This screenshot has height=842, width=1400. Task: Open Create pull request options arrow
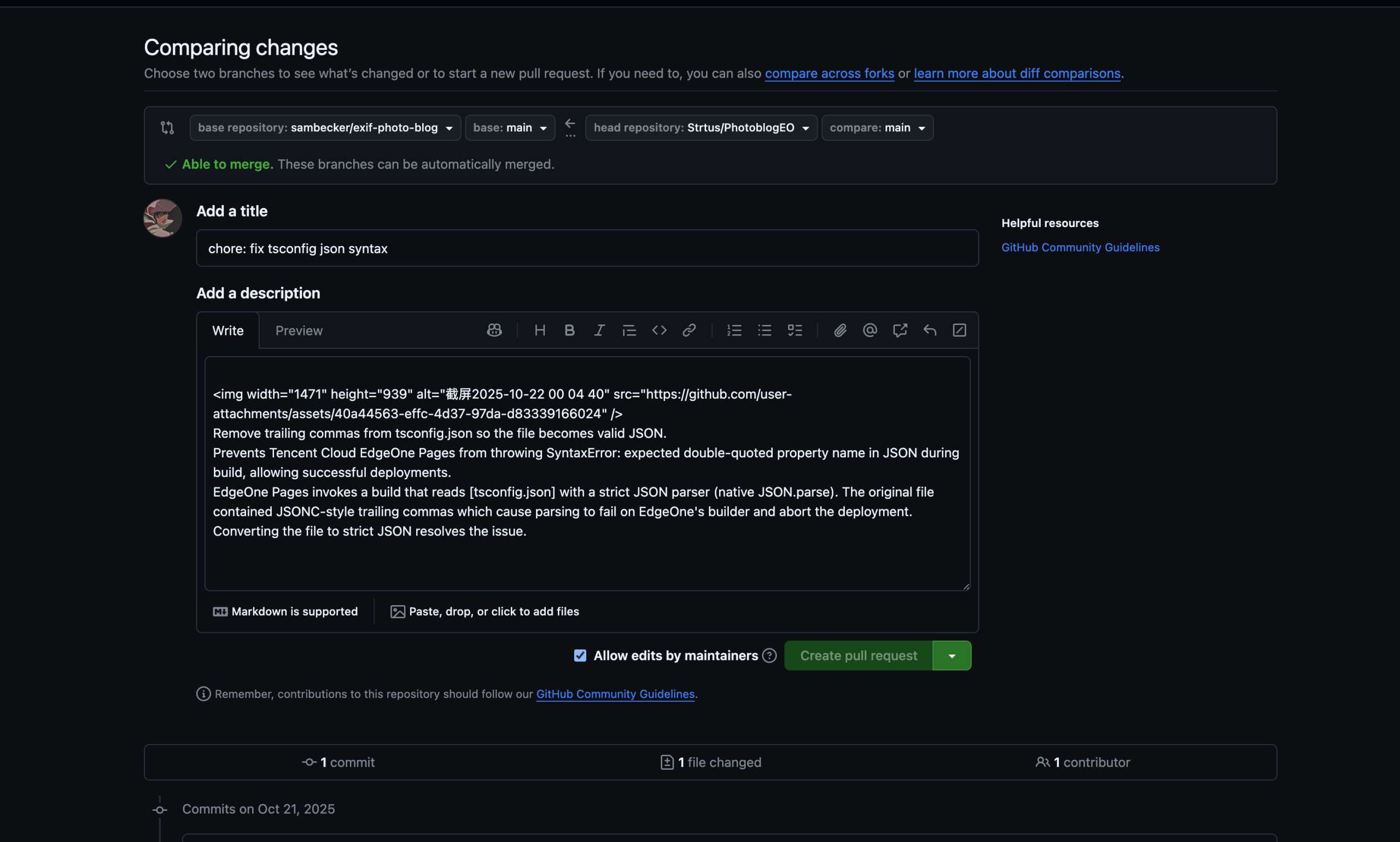(952, 655)
